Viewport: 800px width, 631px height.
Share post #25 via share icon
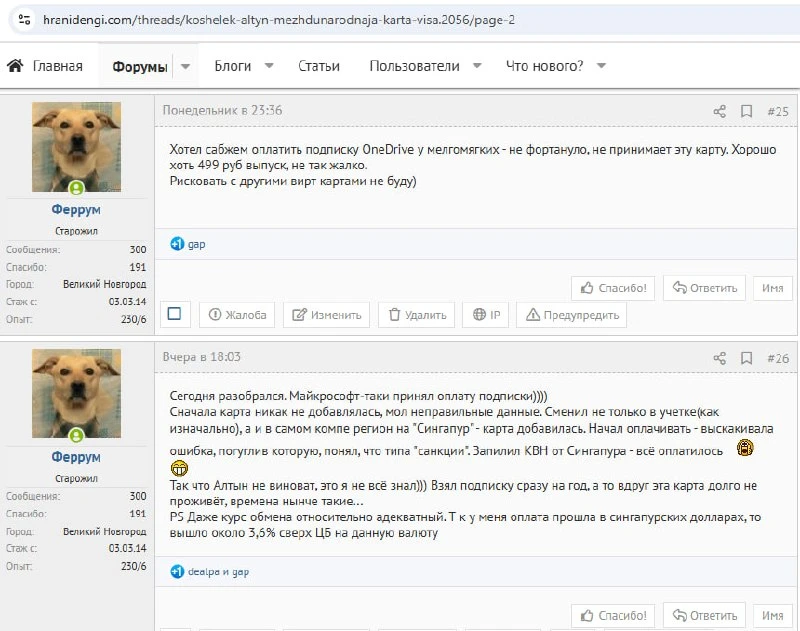tap(719, 111)
